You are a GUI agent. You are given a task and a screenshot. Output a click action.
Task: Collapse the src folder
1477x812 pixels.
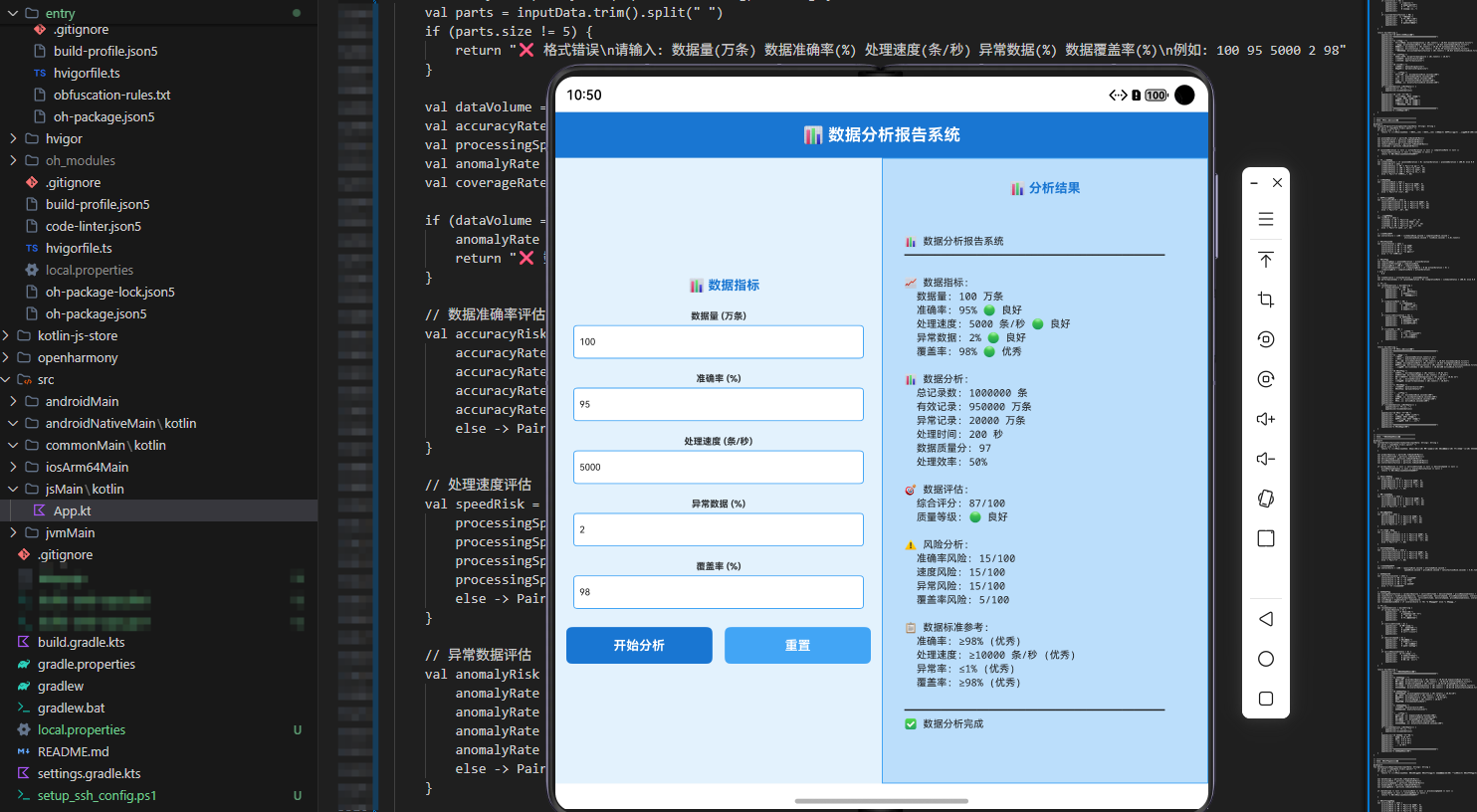[x=6, y=379]
